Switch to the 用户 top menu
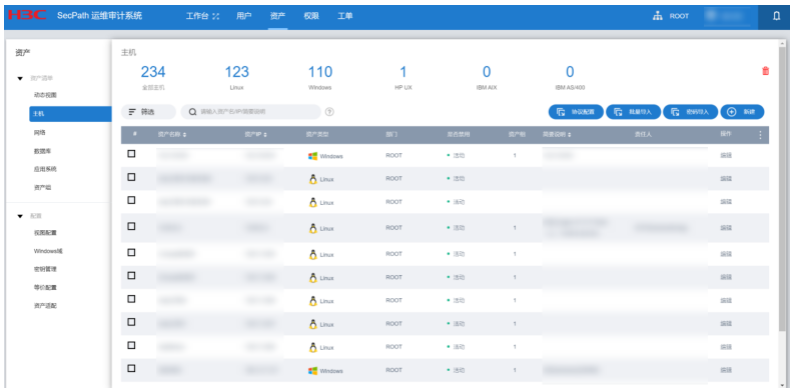 pyautogui.click(x=244, y=16)
